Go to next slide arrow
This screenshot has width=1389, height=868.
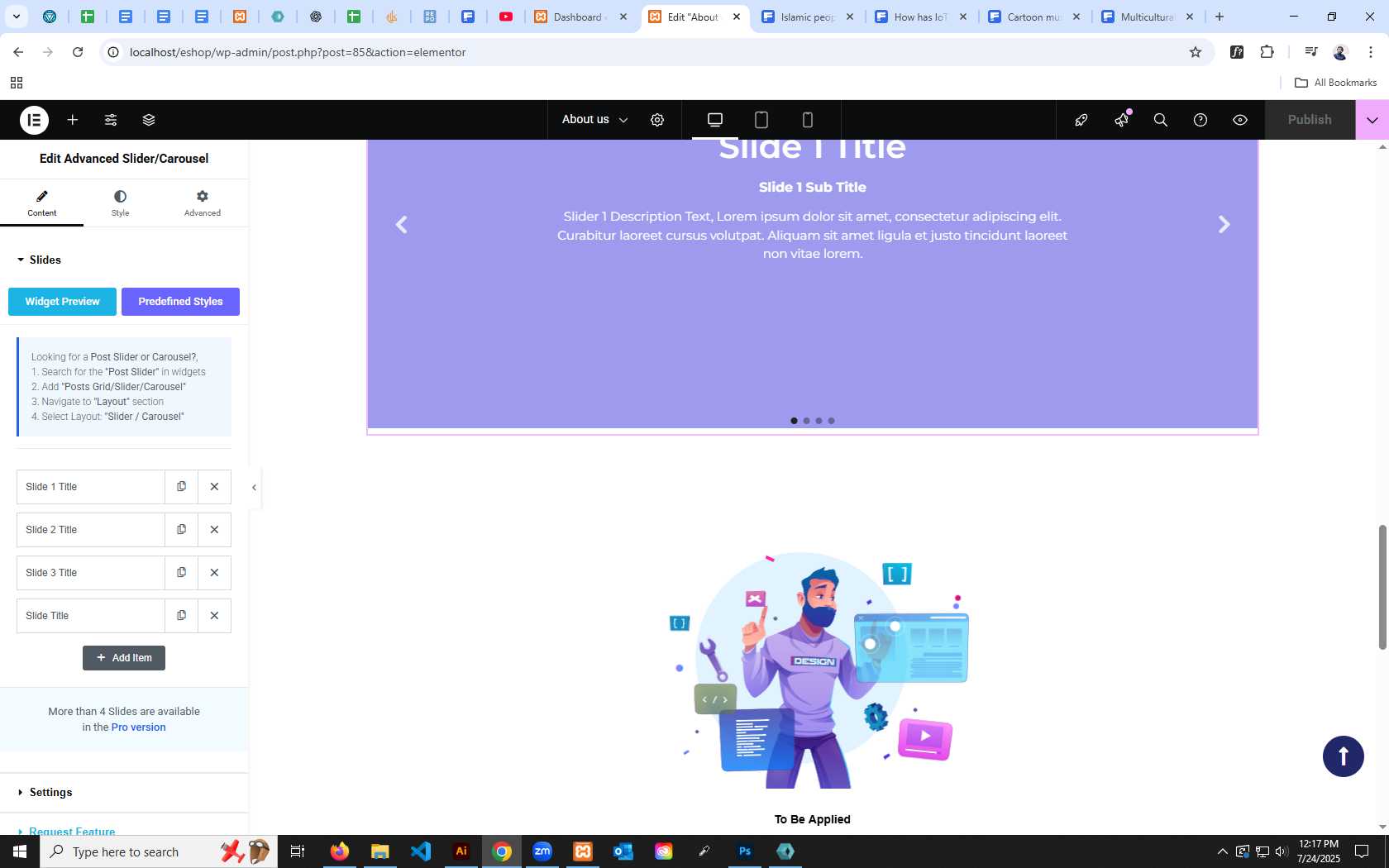click(x=1224, y=225)
